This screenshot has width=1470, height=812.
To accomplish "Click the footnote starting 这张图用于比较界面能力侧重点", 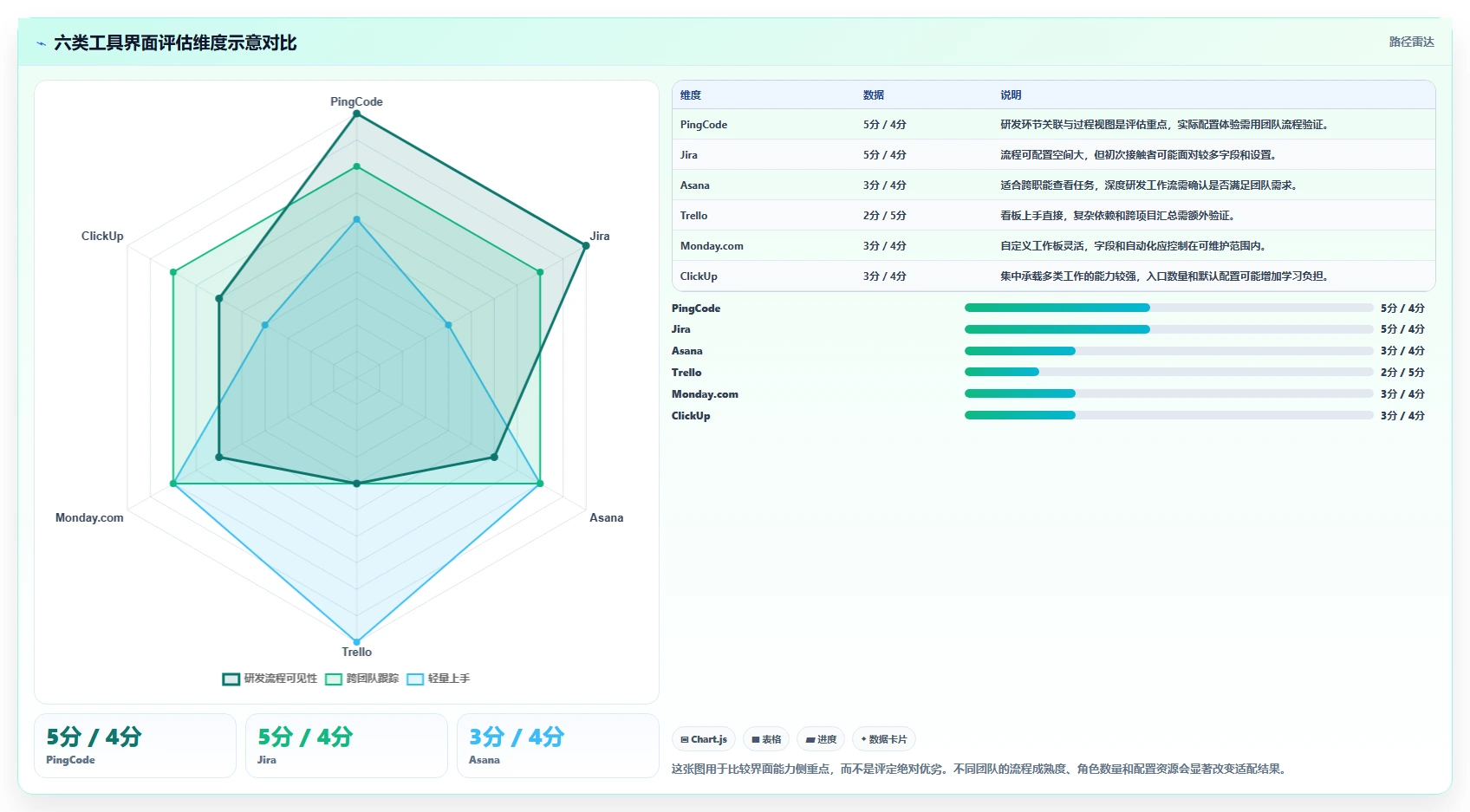I will (980, 769).
